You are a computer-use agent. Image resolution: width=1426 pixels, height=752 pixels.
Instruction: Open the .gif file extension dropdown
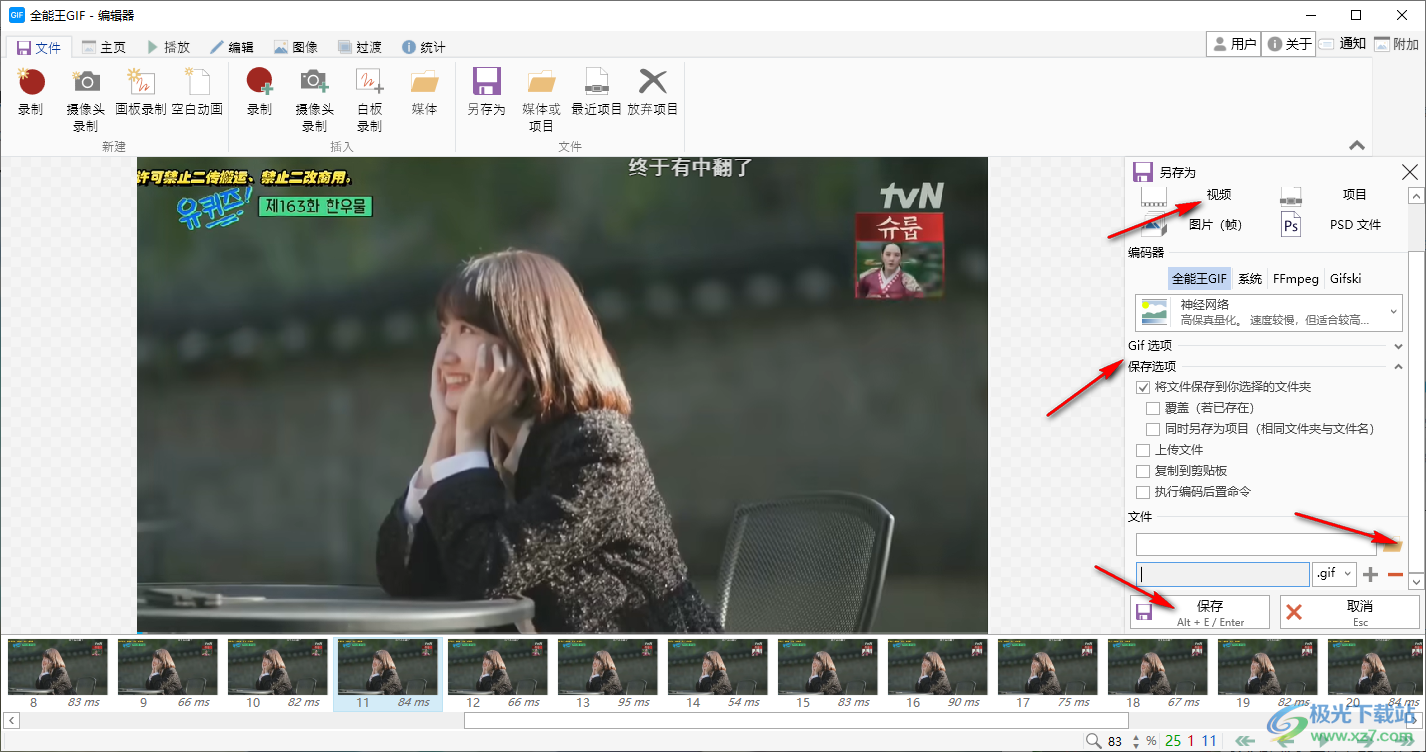pyautogui.click(x=1334, y=574)
